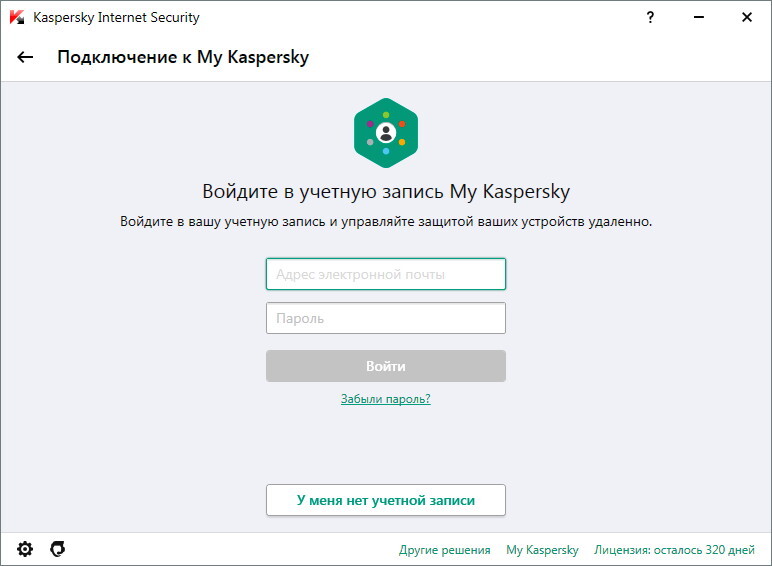Open help with the question mark
The image size is (772, 566).
click(x=650, y=18)
